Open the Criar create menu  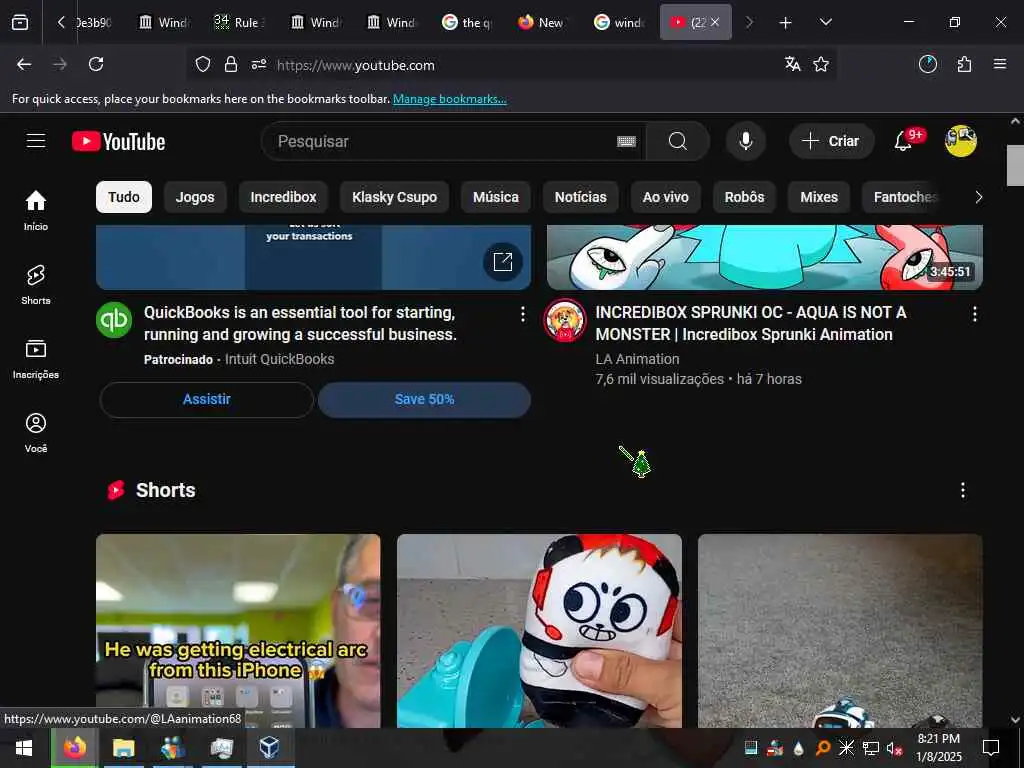831,141
